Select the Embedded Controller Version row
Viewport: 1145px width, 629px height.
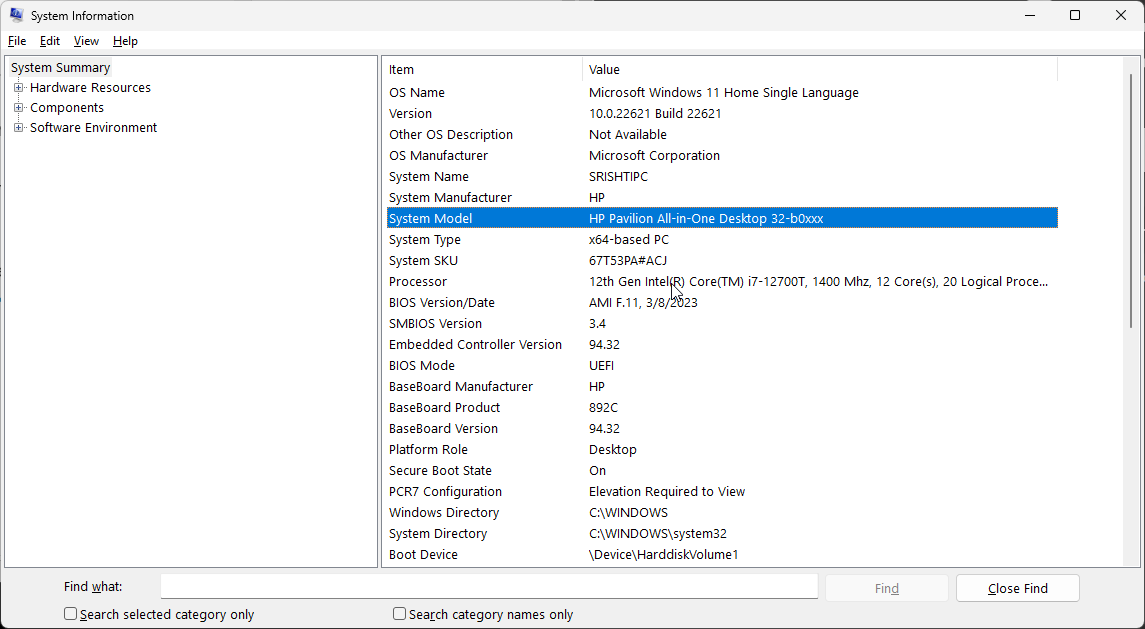(x=722, y=345)
